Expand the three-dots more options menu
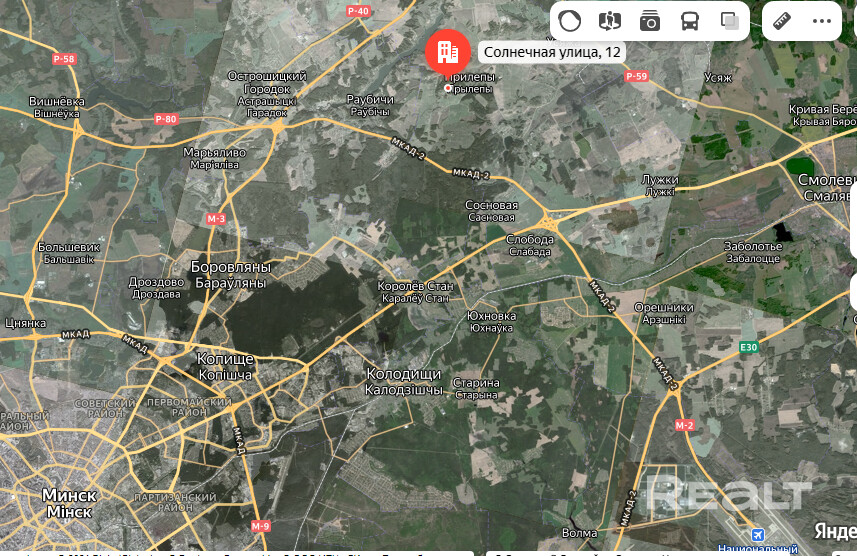The height and width of the screenshot is (556, 857). 822,21
